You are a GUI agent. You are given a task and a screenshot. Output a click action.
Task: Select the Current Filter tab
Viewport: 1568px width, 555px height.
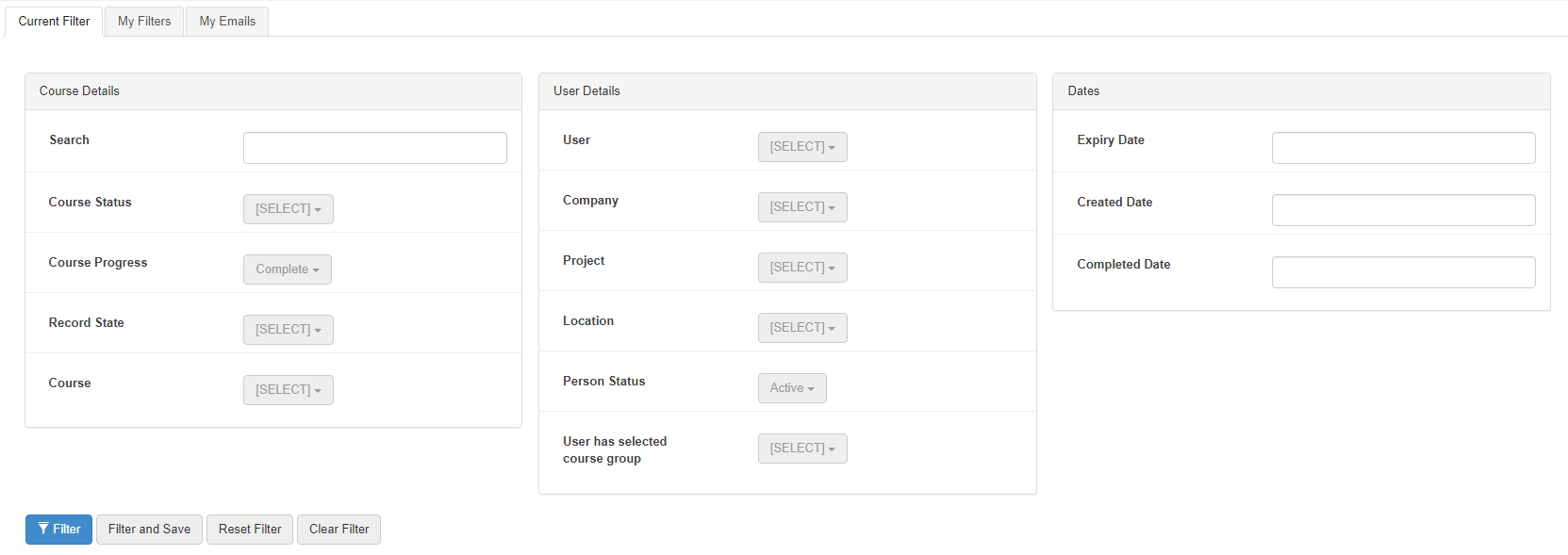click(54, 22)
